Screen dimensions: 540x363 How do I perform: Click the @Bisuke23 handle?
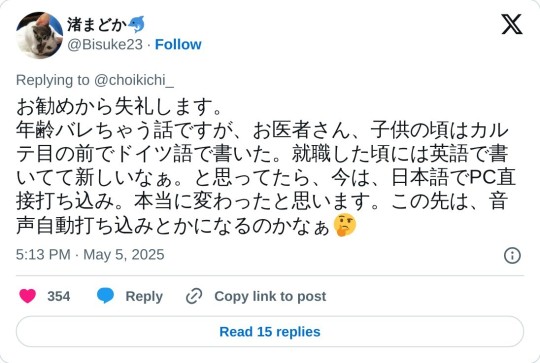[x=105, y=44]
